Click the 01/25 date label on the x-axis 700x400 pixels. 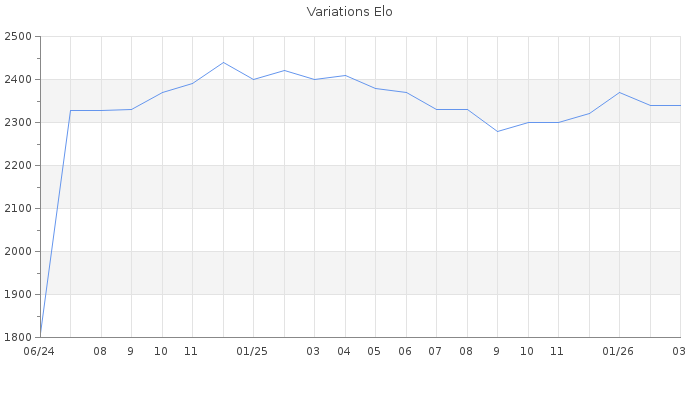tap(252, 351)
